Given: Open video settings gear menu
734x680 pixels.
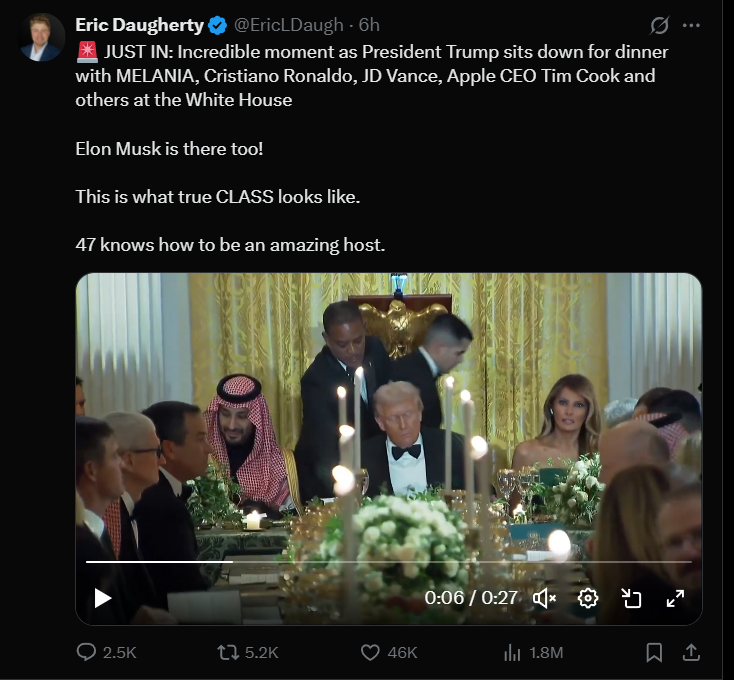Looking at the screenshot, I should 588,598.
